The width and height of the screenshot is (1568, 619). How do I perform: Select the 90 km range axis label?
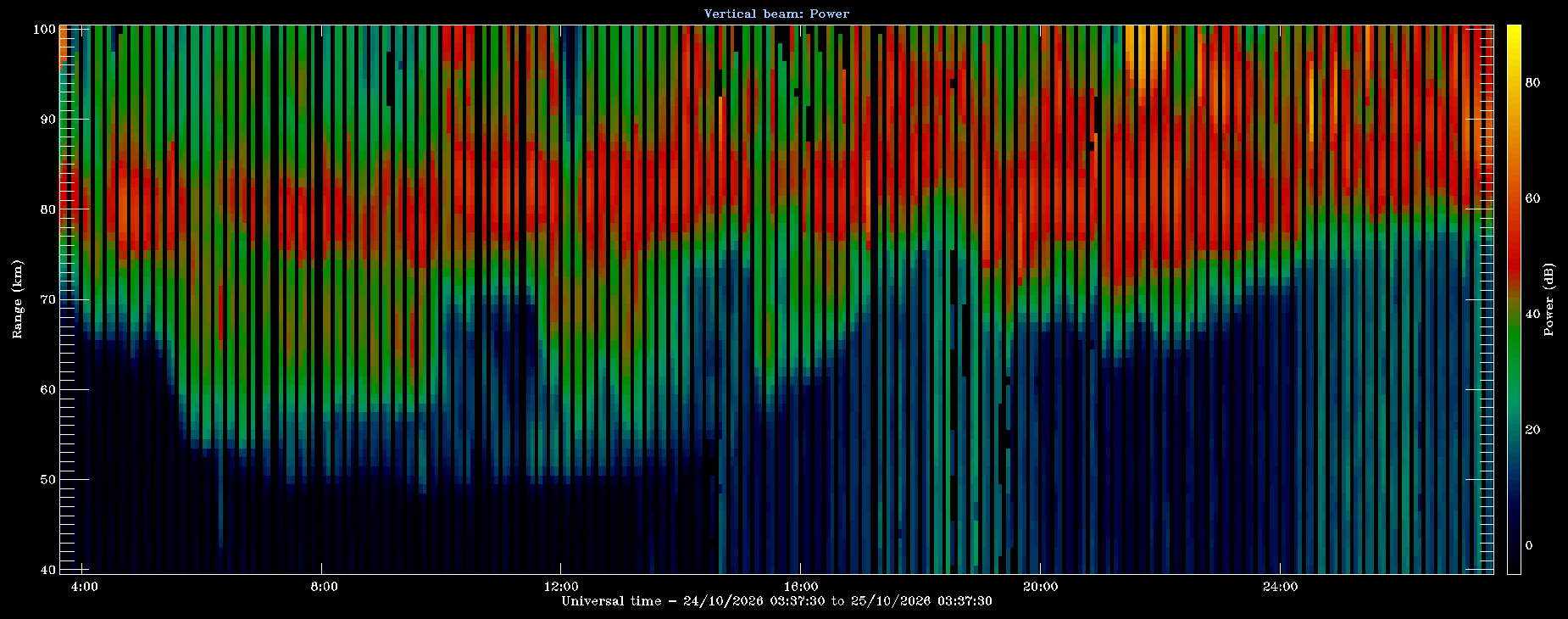point(48,119)
